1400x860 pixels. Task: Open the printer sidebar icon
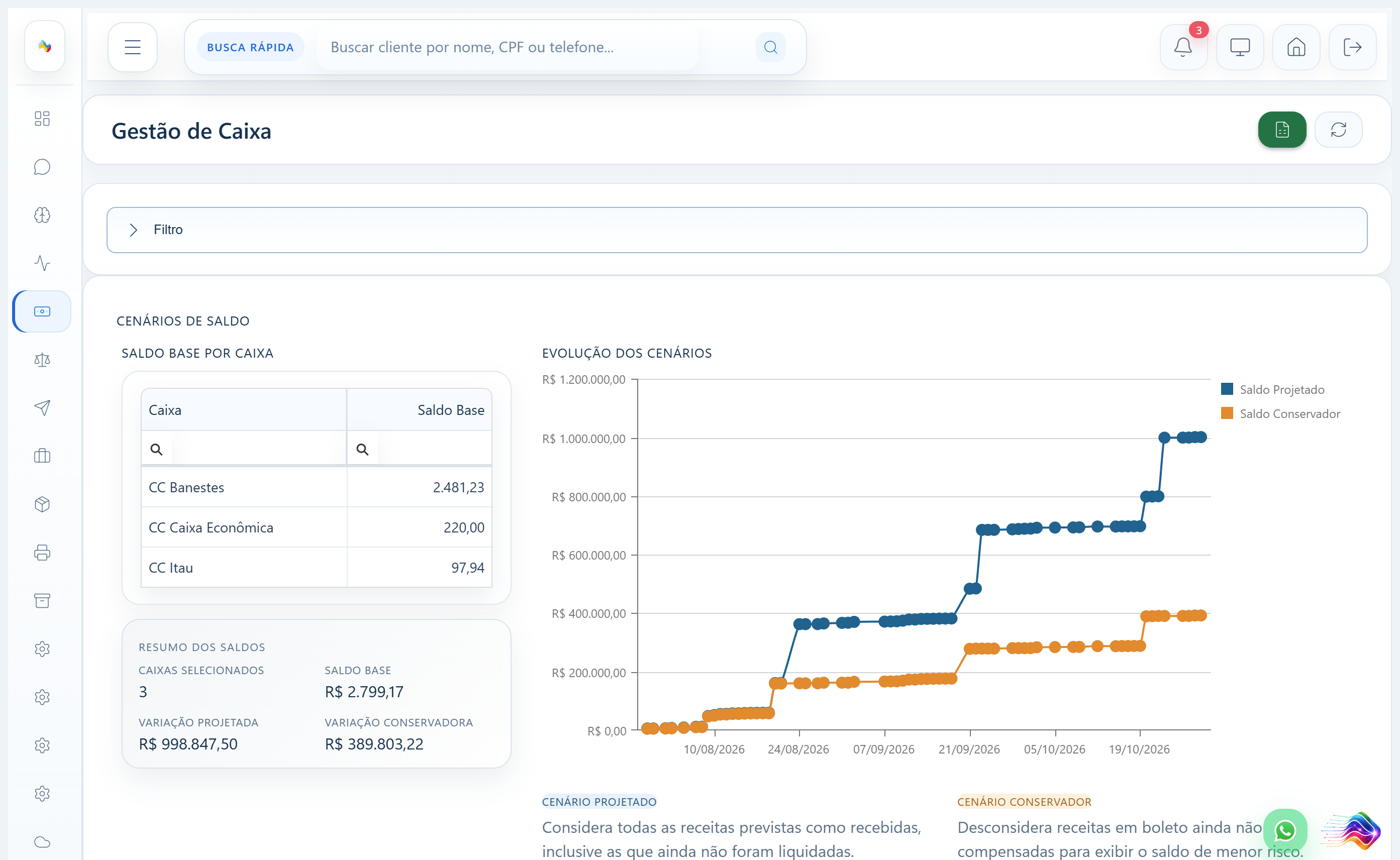pyautogui.click(x=42, y=553)
